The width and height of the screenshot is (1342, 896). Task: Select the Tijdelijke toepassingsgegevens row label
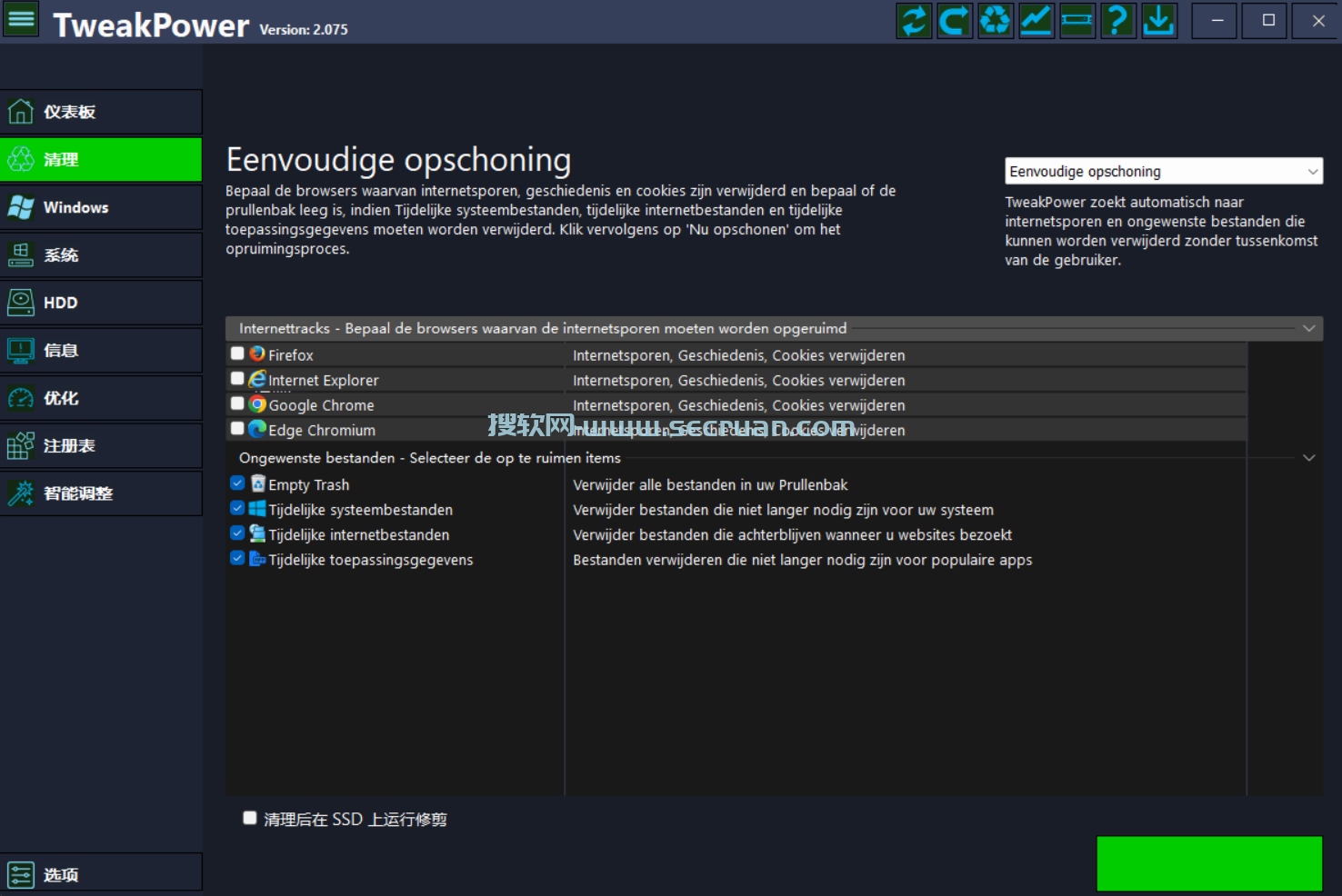coord(371,560)
